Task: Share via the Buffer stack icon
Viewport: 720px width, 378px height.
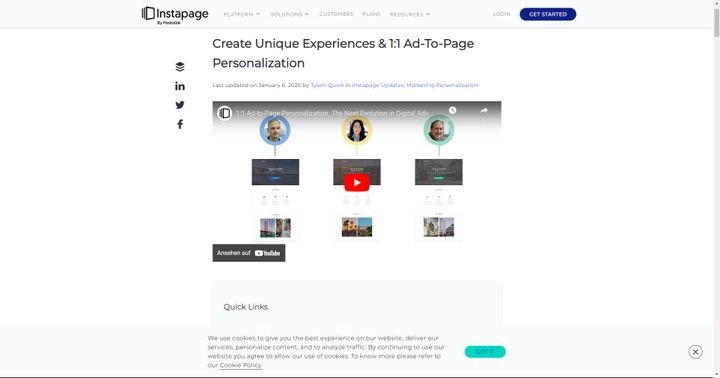Action: coord(180,67)
